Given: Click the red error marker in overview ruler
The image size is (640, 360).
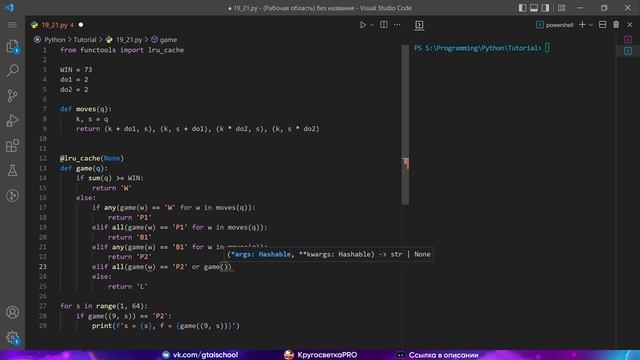Looking at the screenshot, I should click(406, 163).
